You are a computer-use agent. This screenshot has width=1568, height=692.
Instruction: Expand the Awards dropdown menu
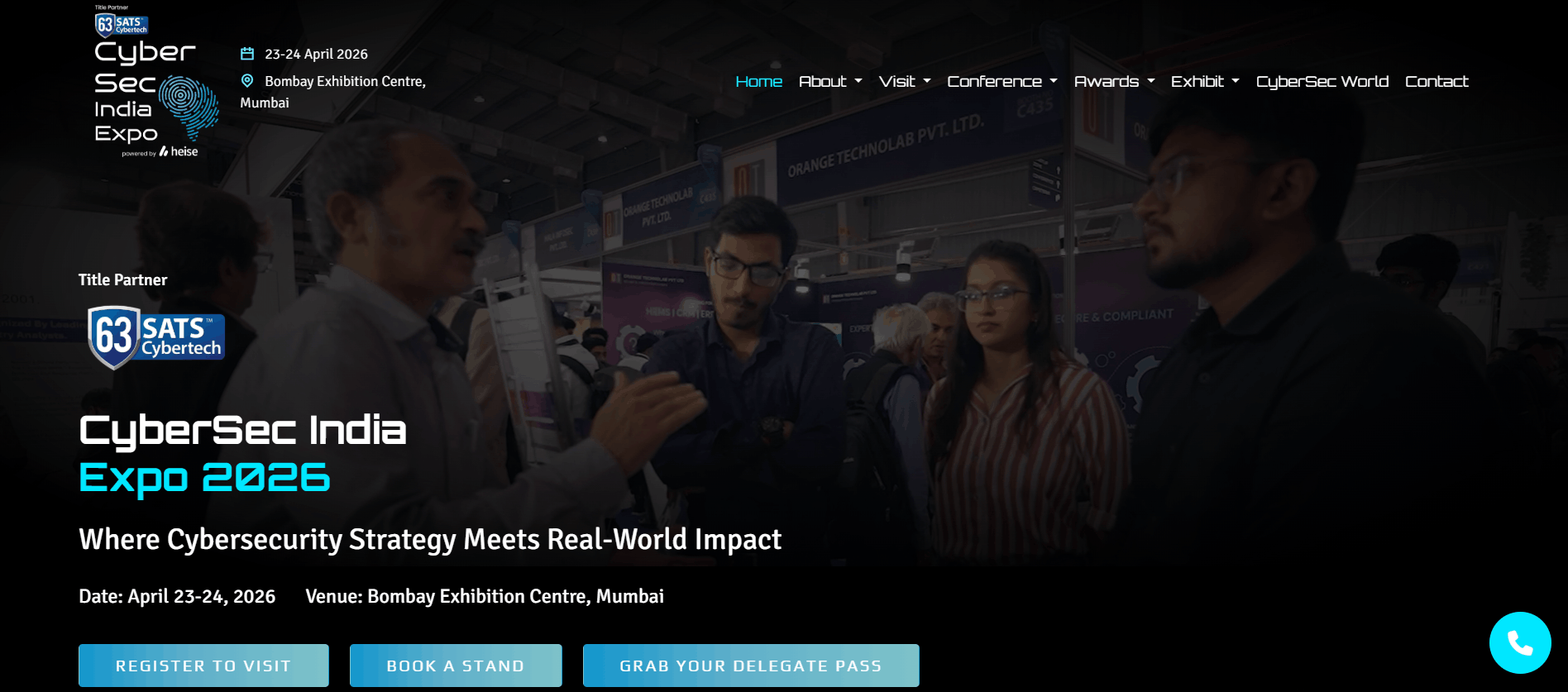tap(1114, 81)
